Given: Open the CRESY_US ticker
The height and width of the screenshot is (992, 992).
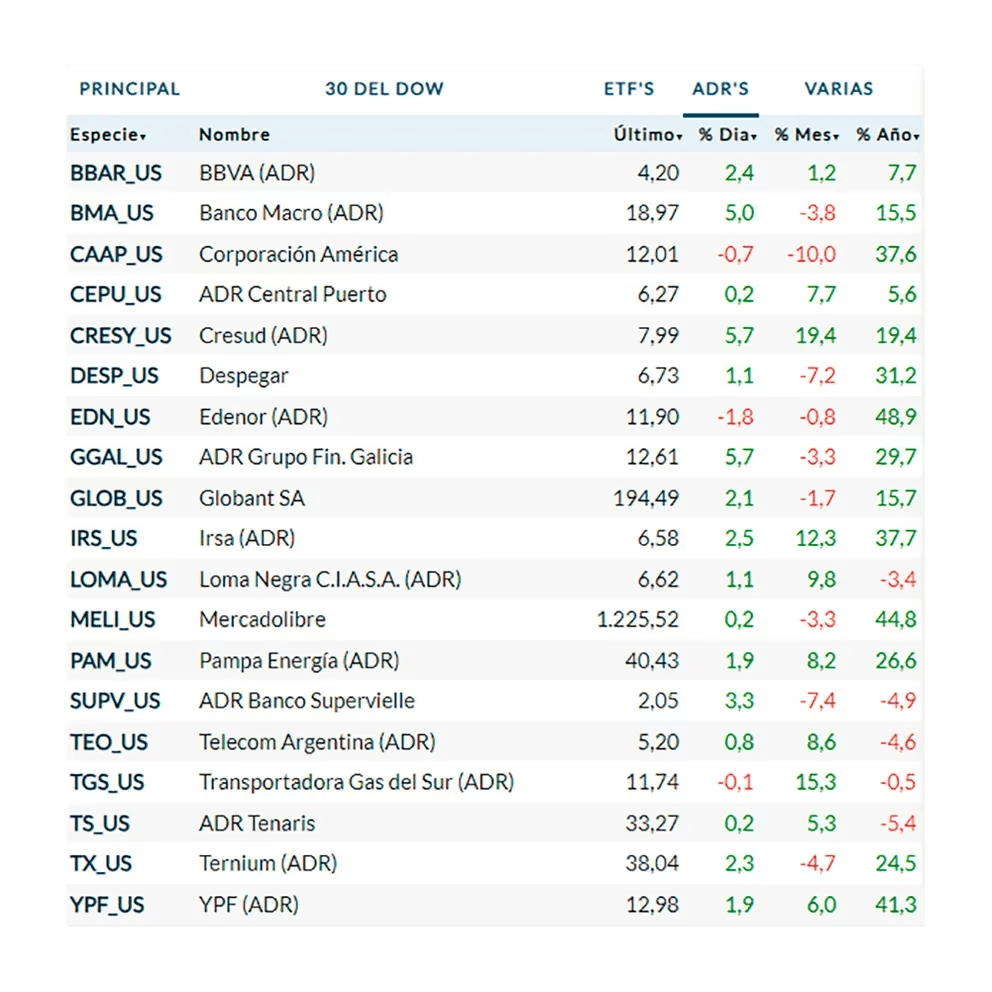Looking at the screenshot, I should click(x=121, y=335).
